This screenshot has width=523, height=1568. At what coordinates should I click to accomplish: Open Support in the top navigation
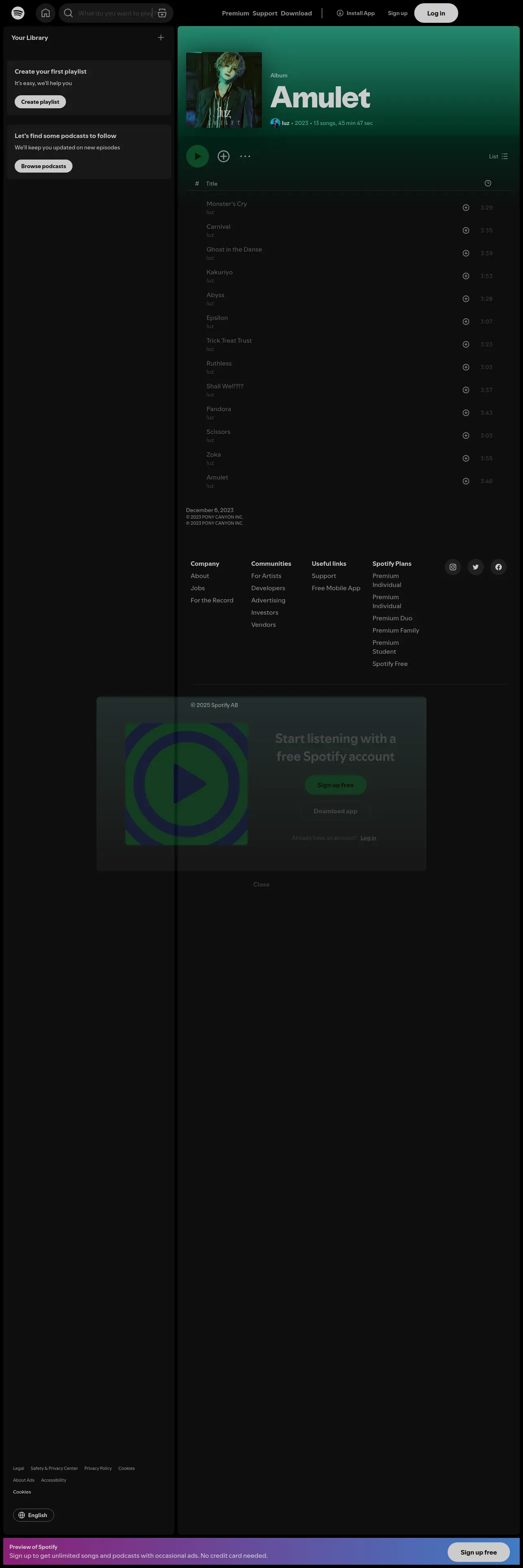pyautogui.click(x=265, y=13)
